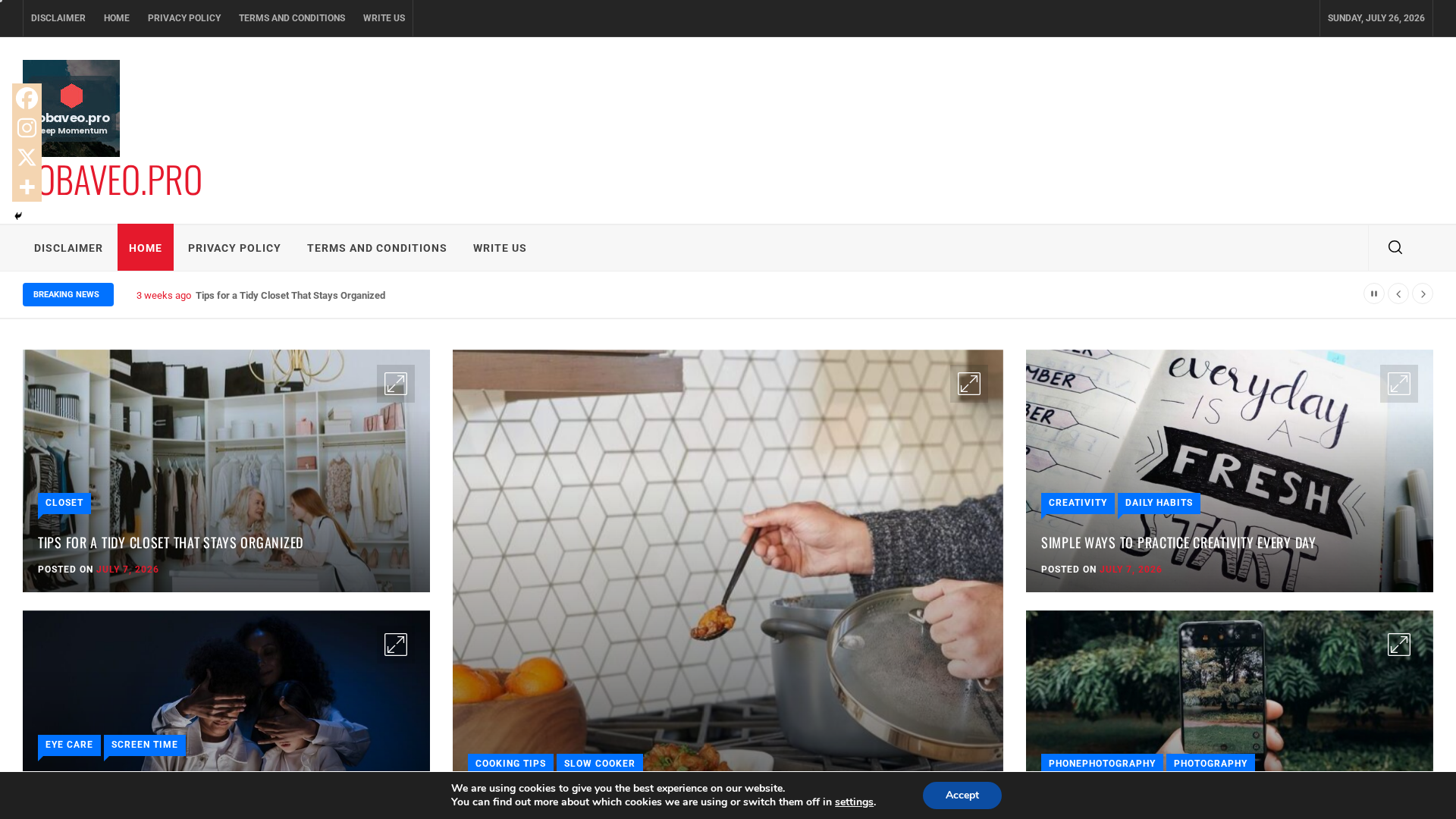Share via the Instagram sidebar icon
Image resolution: width=1456 pixels, height=819 pixels.
click(x=27, y=127)
